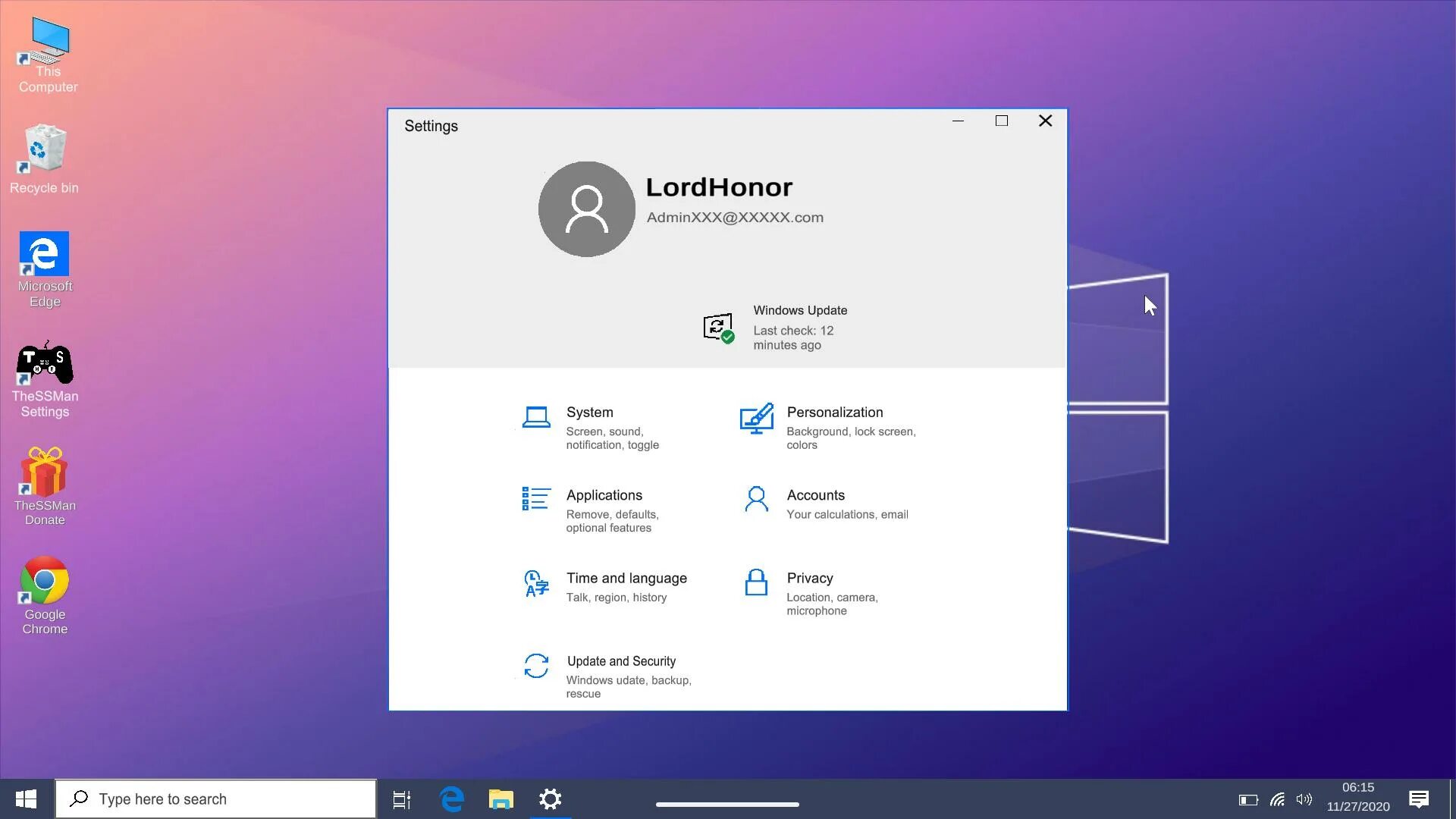The height and width of the screenshot is (819, 1456).
Task: Click the Personalization paintbrush icon
Action: (x=756, y=418)
